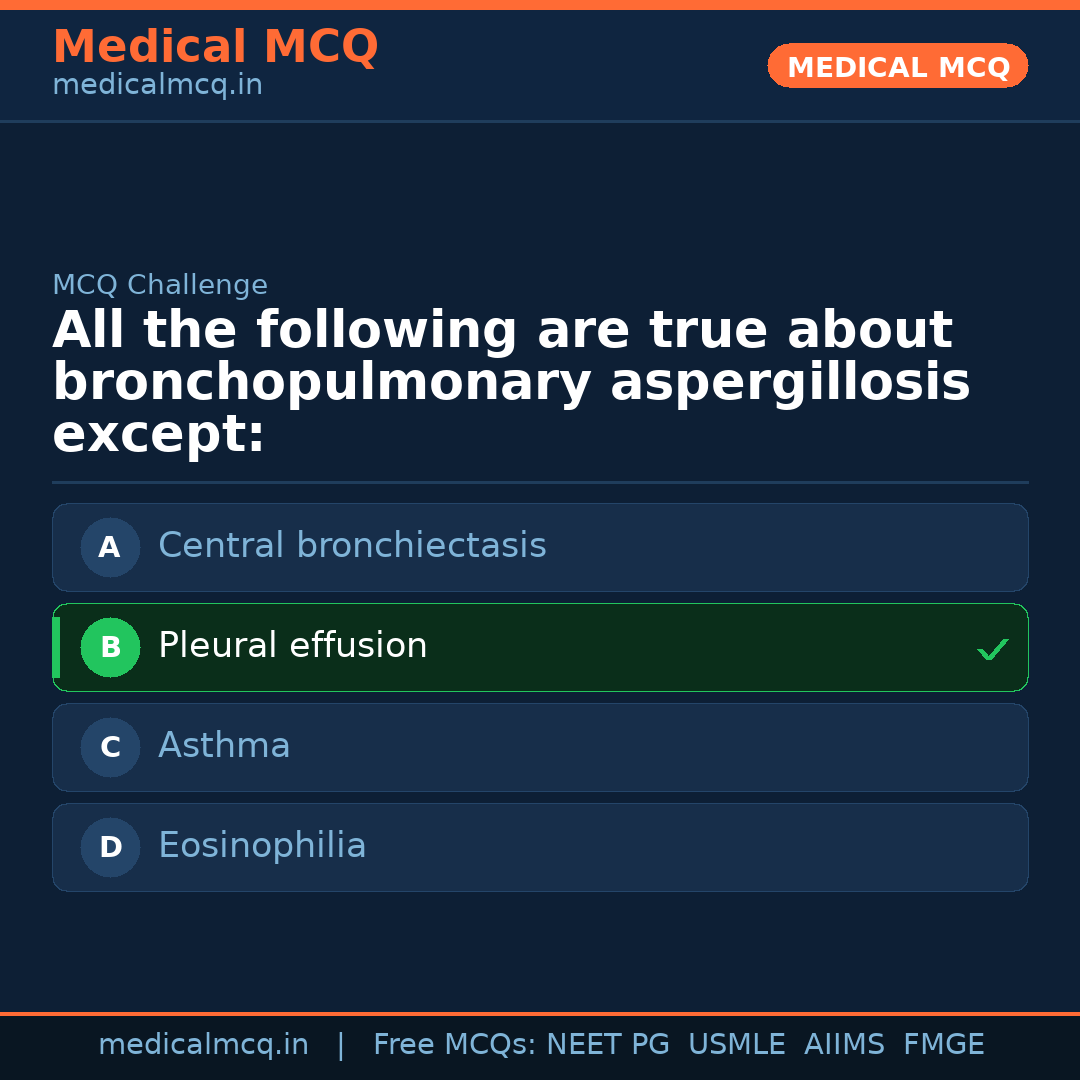Click the orange MEDICAL MCQ badge button
Screen dimensions: 1080x1080
[x=897, y=67]
